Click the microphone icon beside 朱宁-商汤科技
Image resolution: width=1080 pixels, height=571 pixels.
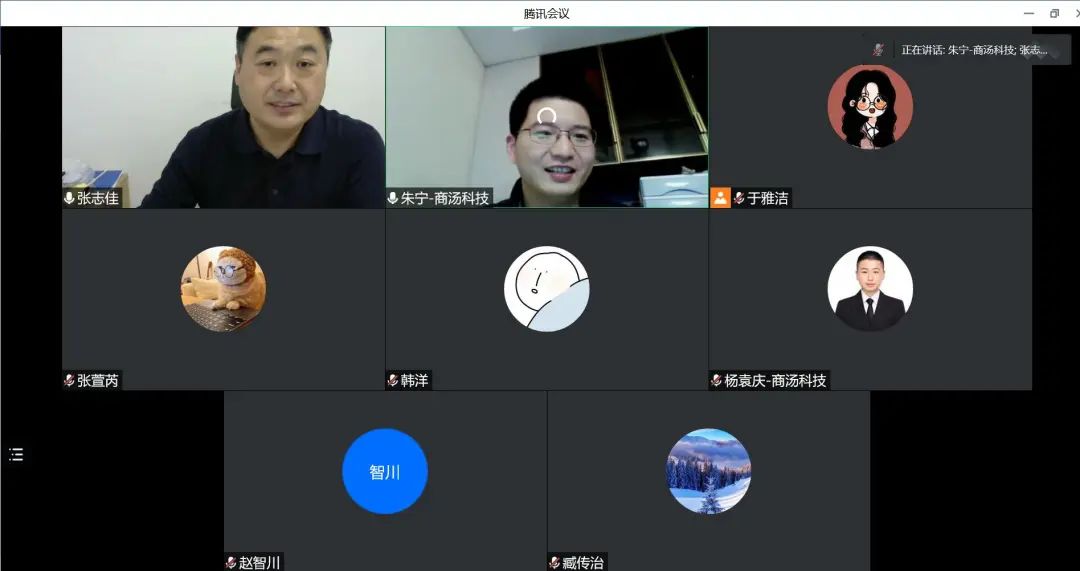[393, 198]
